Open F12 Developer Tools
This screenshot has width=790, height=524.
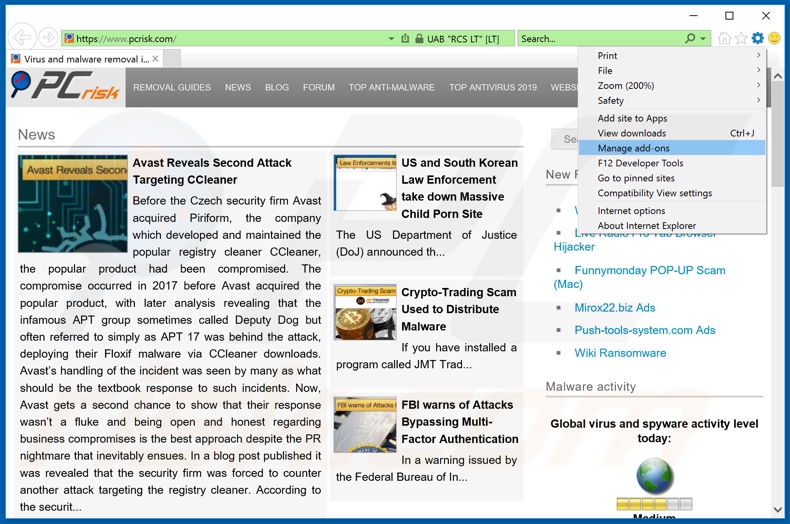tap(672, 163)
